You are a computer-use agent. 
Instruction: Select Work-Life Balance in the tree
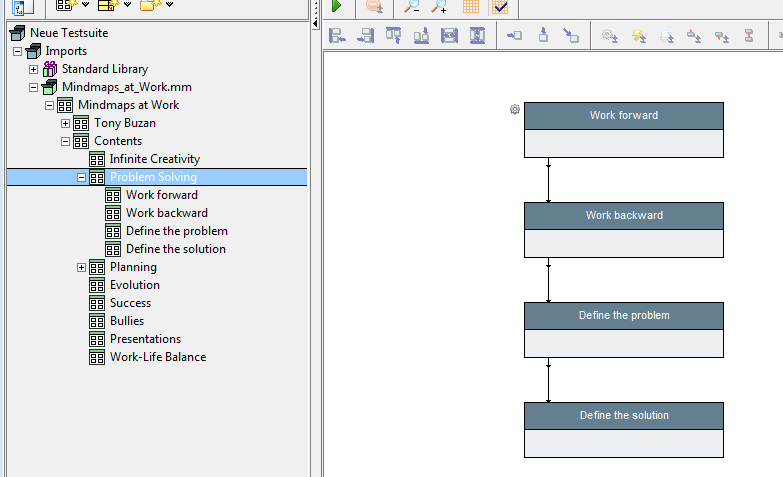[x=157, y=357]
